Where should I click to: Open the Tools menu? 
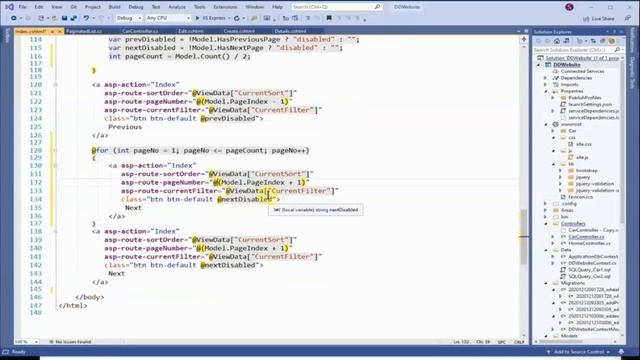(x=200, y=7)
